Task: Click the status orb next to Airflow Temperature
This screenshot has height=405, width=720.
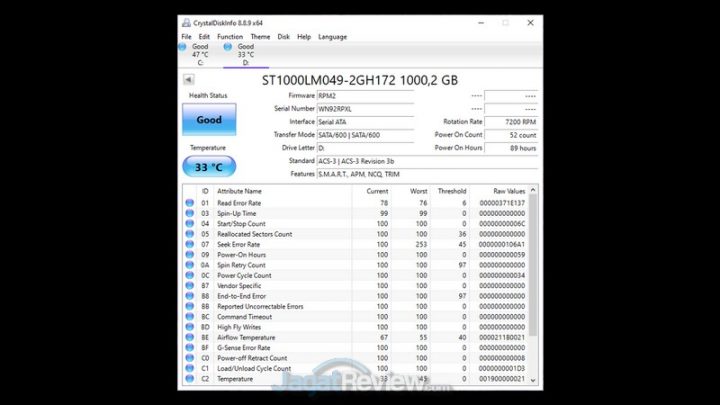Action: pos(190,338)
